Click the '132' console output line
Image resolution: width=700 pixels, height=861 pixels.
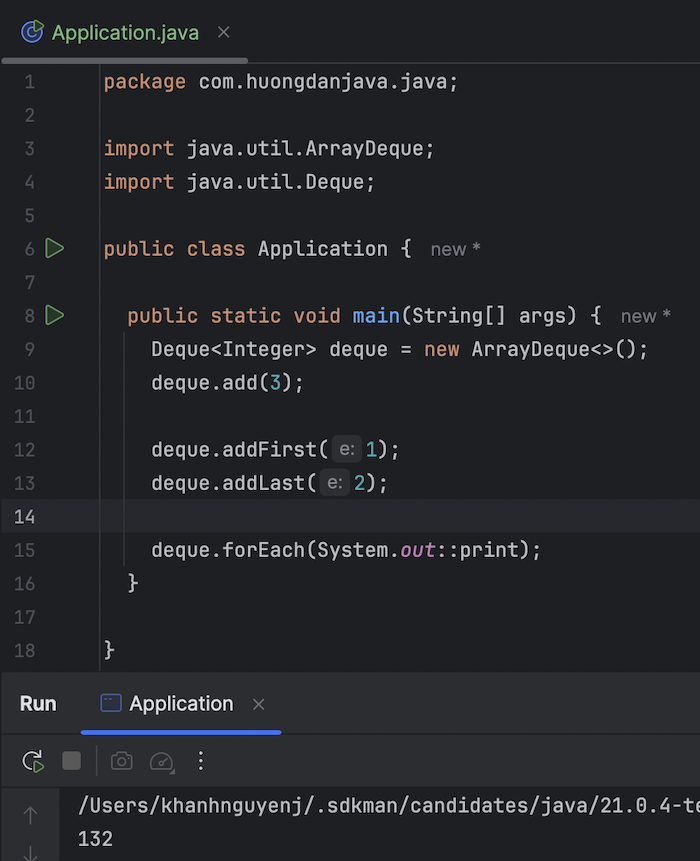pos(96,839)
